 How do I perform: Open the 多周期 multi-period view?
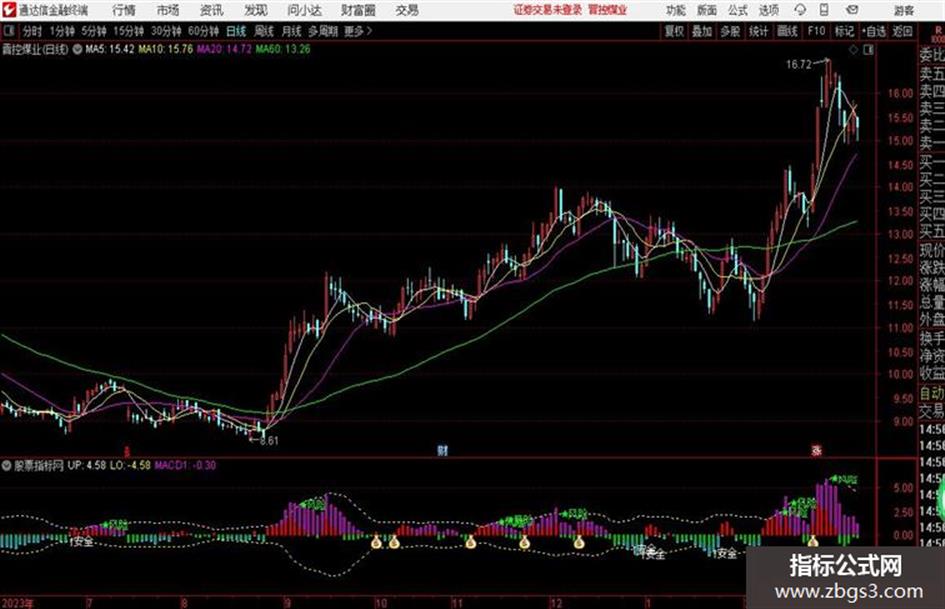323,31
